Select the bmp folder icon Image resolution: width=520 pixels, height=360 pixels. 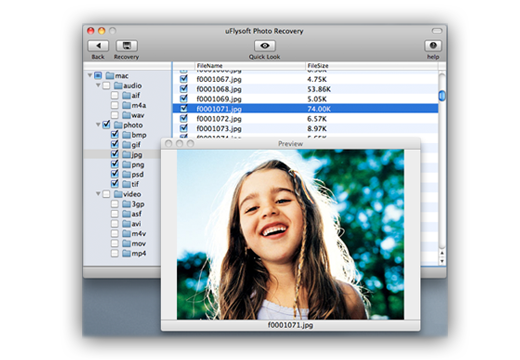point(126,135)
